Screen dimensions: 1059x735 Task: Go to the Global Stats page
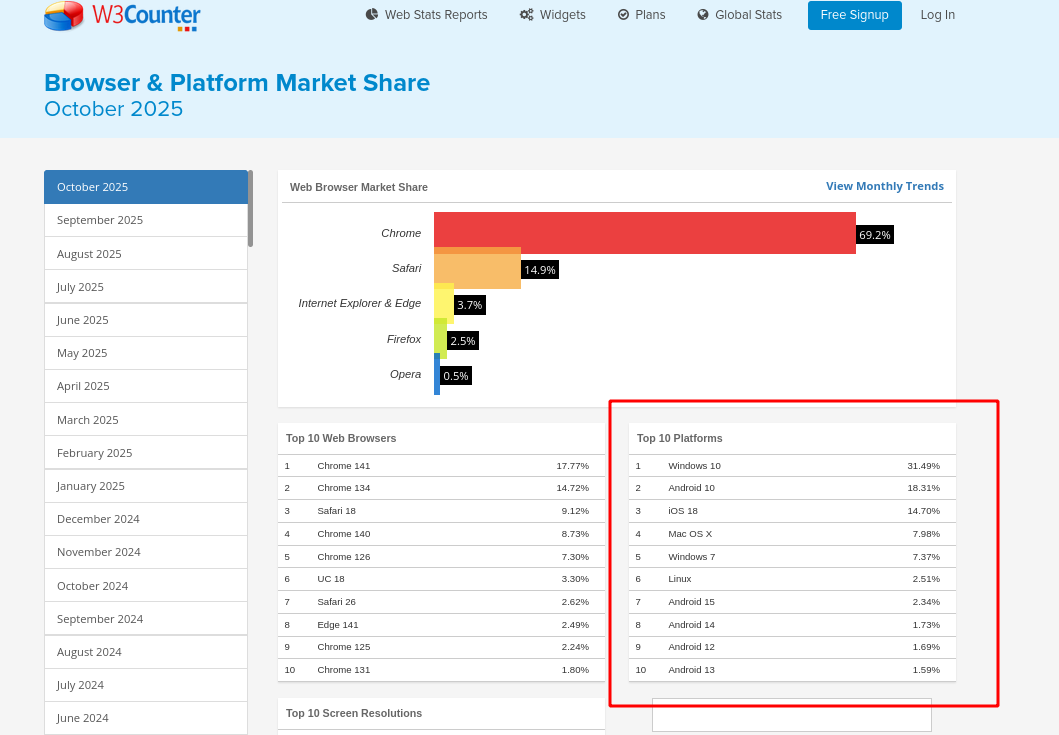tap(748, 15)
